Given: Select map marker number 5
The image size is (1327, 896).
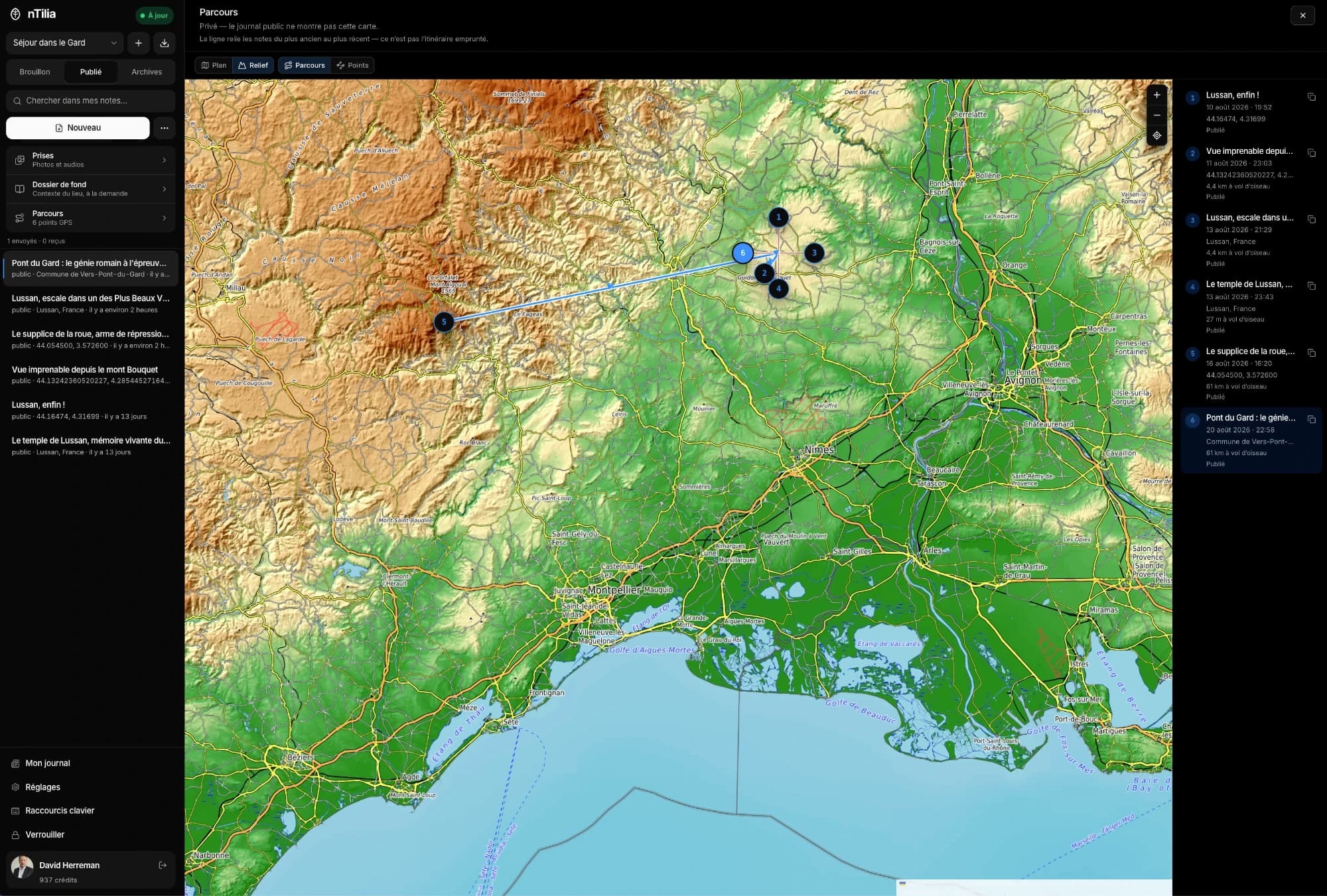Looking at the screenshot, I should point(444,322).
